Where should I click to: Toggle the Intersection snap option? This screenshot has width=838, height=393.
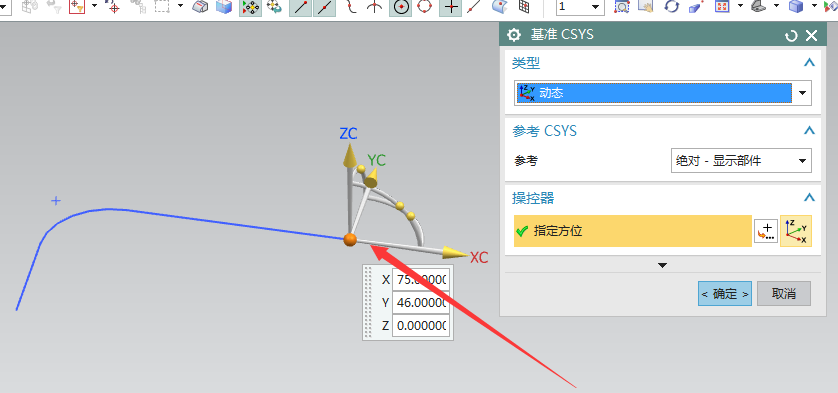(374, 7)
